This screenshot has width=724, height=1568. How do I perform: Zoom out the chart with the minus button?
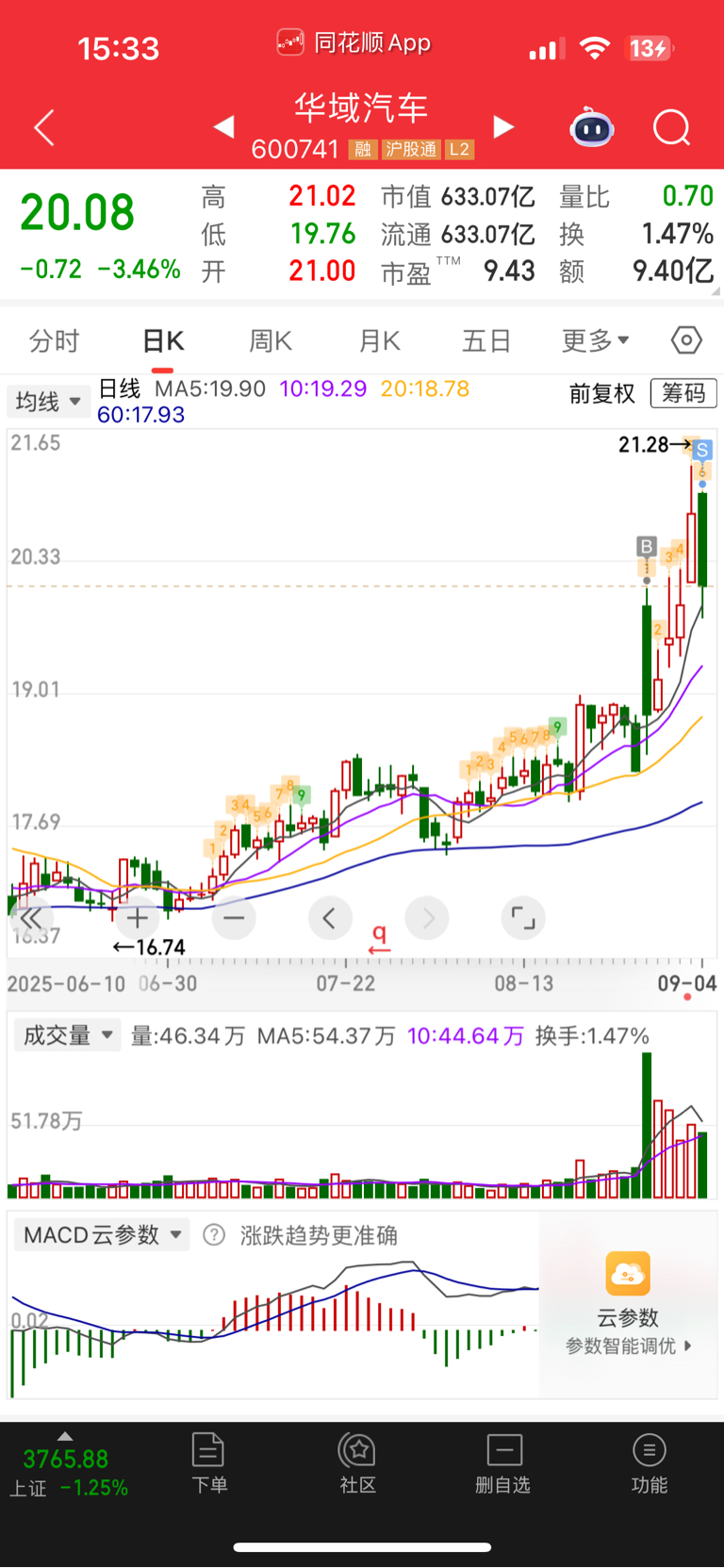(234, 917)
